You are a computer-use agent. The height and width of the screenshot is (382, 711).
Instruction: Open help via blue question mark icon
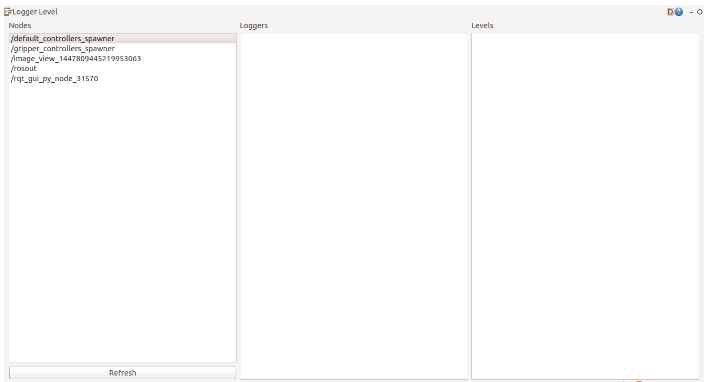[x=679, y=12]
